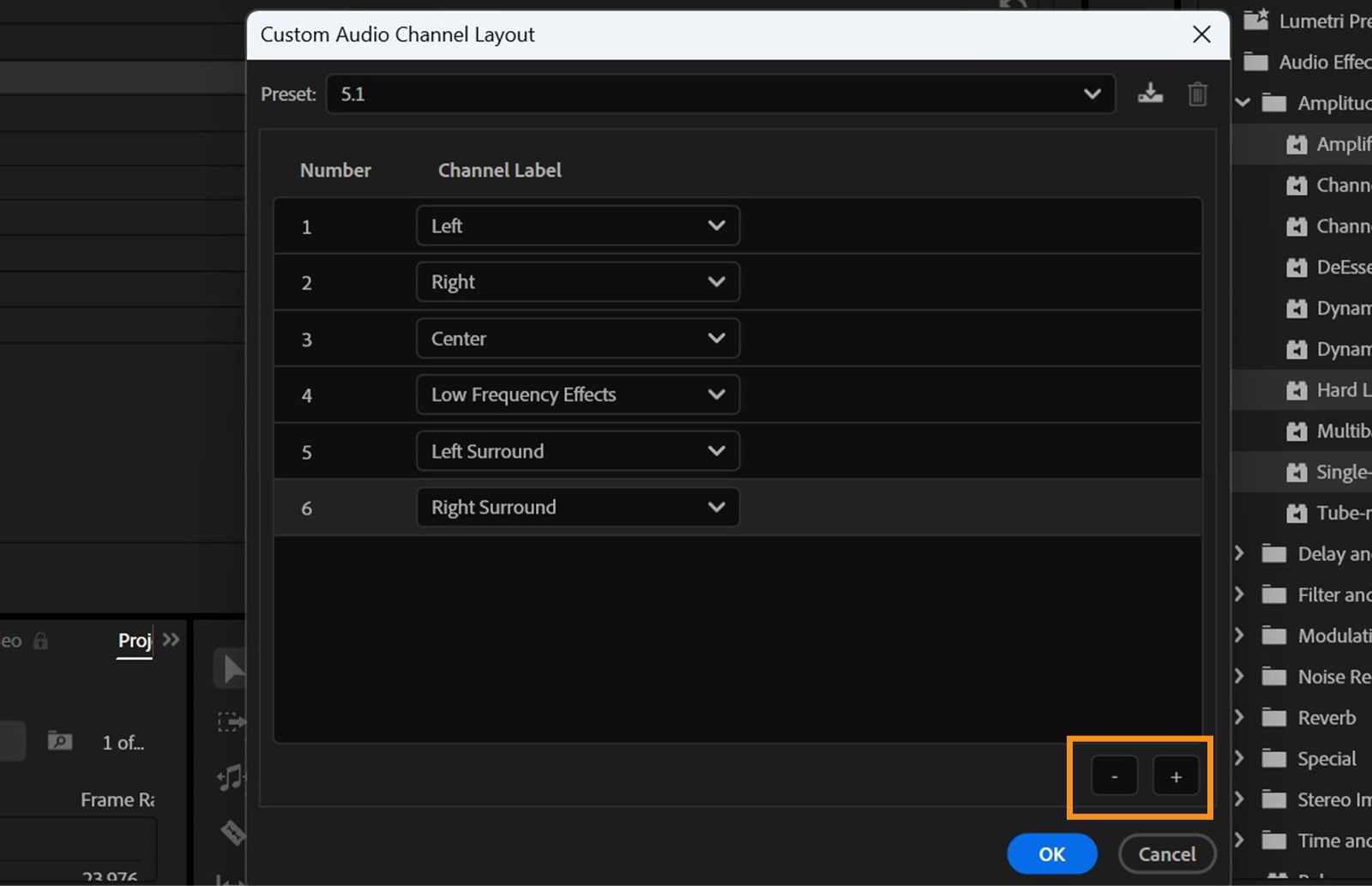Image resolution: width=1372 pixels, height=886 pixels.
Task: Open the panel menu double-chevron
Action: 170,639
